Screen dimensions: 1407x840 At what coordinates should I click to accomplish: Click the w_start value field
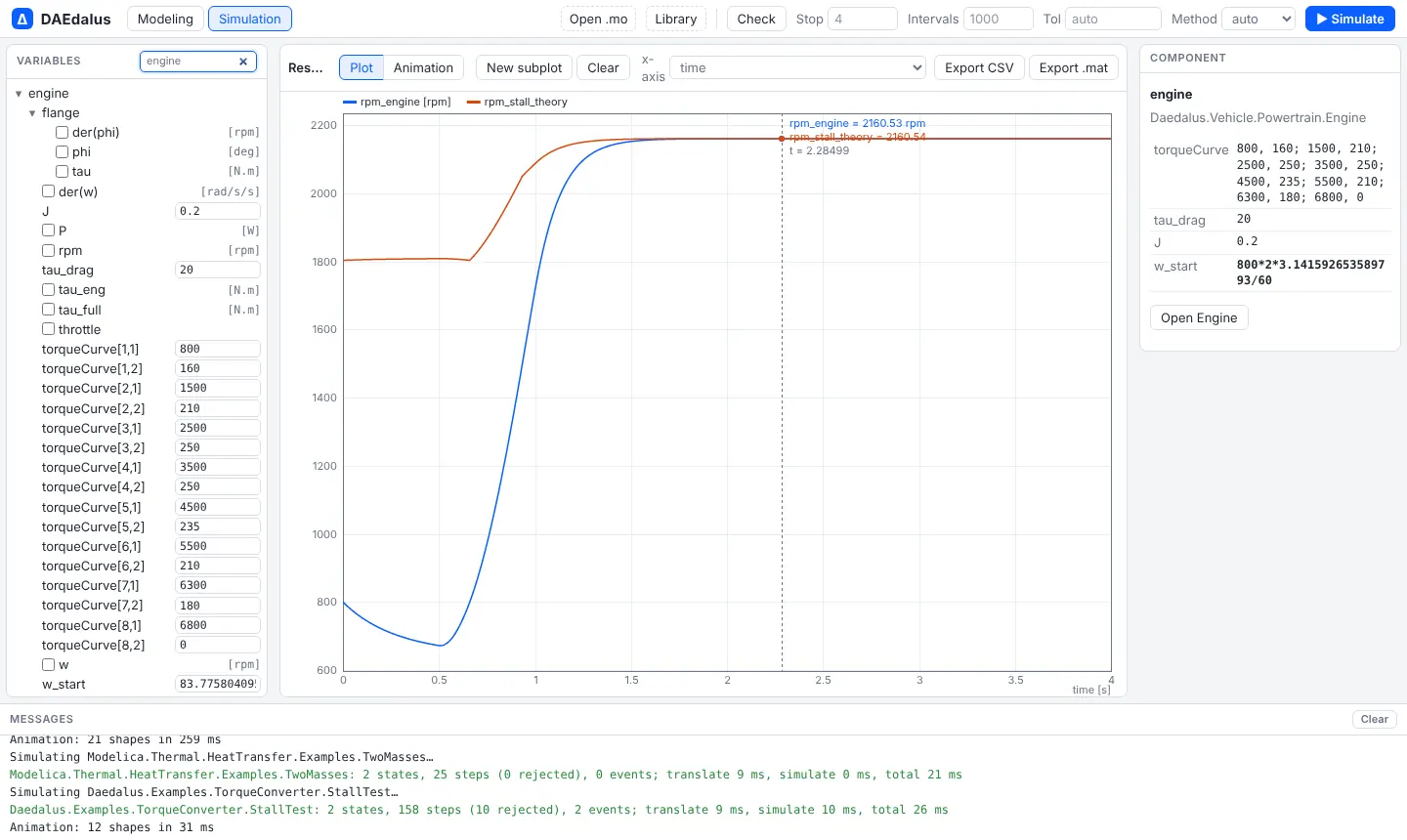[218, 684]
